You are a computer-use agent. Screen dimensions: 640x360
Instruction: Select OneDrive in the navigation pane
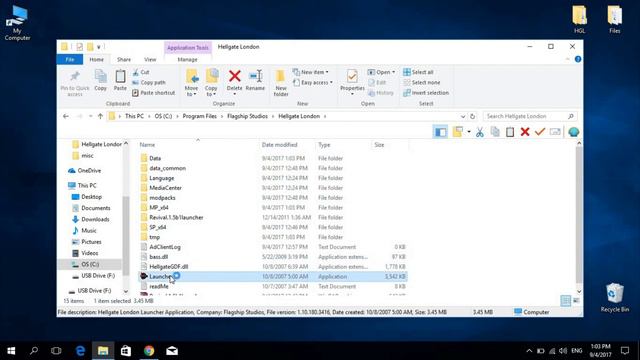click(89, 171)
